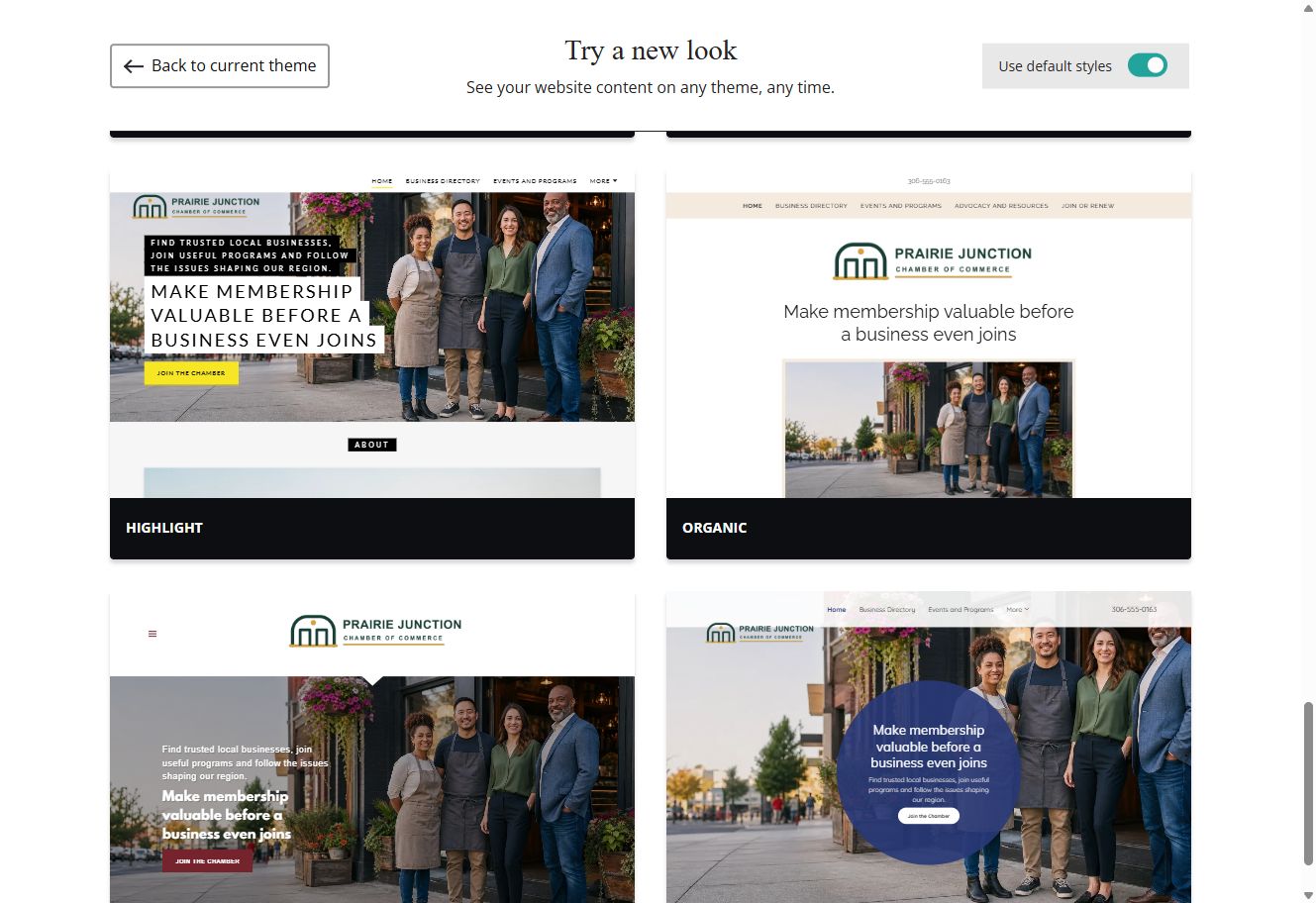Screen dimensions: 1316x903
Task: Click the left arrow icon in Back button
Action: pos(134,66)
